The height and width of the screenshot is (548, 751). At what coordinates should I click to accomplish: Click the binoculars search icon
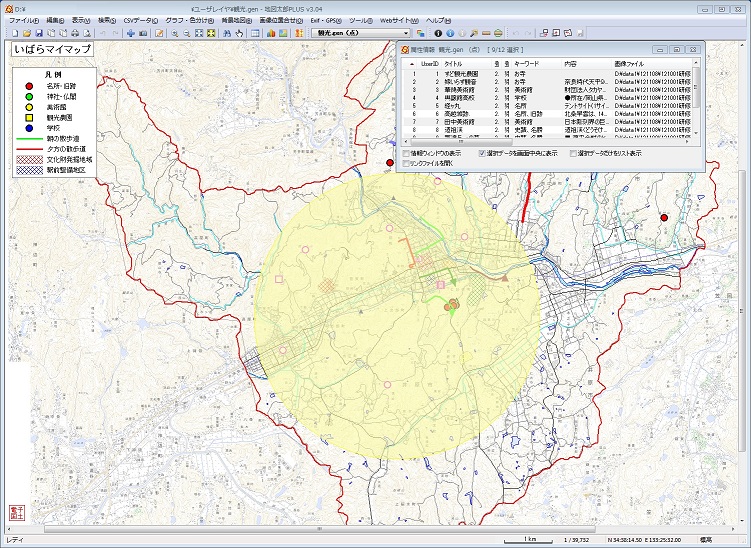point(225,33)
